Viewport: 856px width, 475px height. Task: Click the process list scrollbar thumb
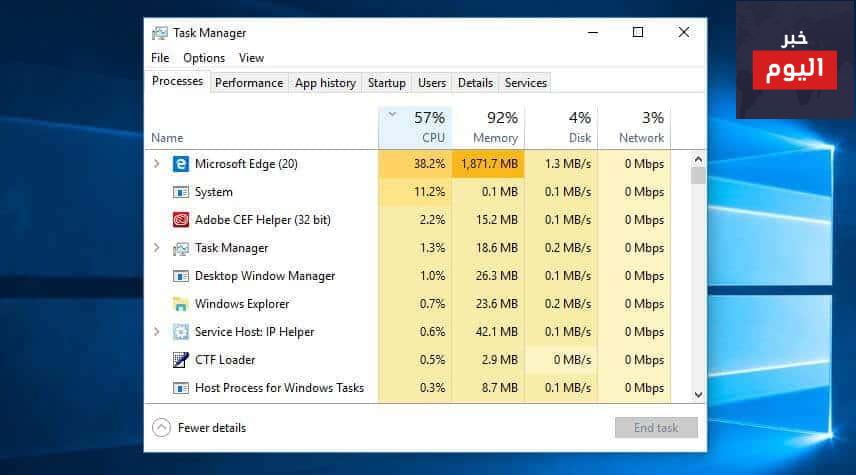coord(698,176)
